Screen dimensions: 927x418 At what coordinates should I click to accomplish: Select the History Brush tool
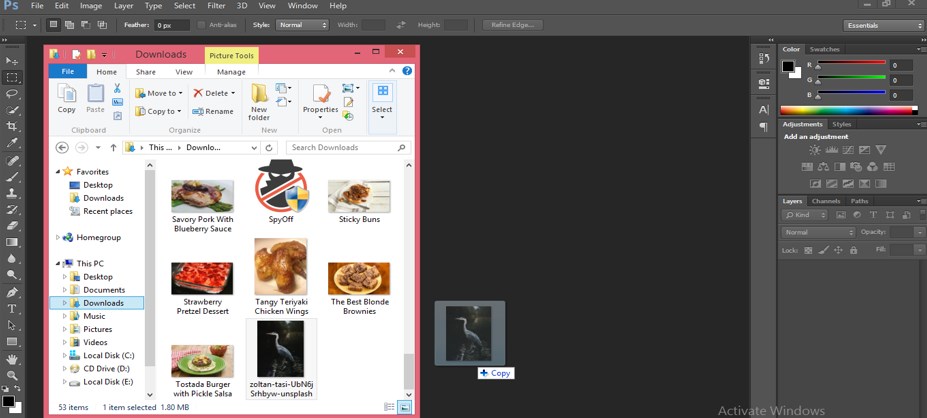point(12,210)
